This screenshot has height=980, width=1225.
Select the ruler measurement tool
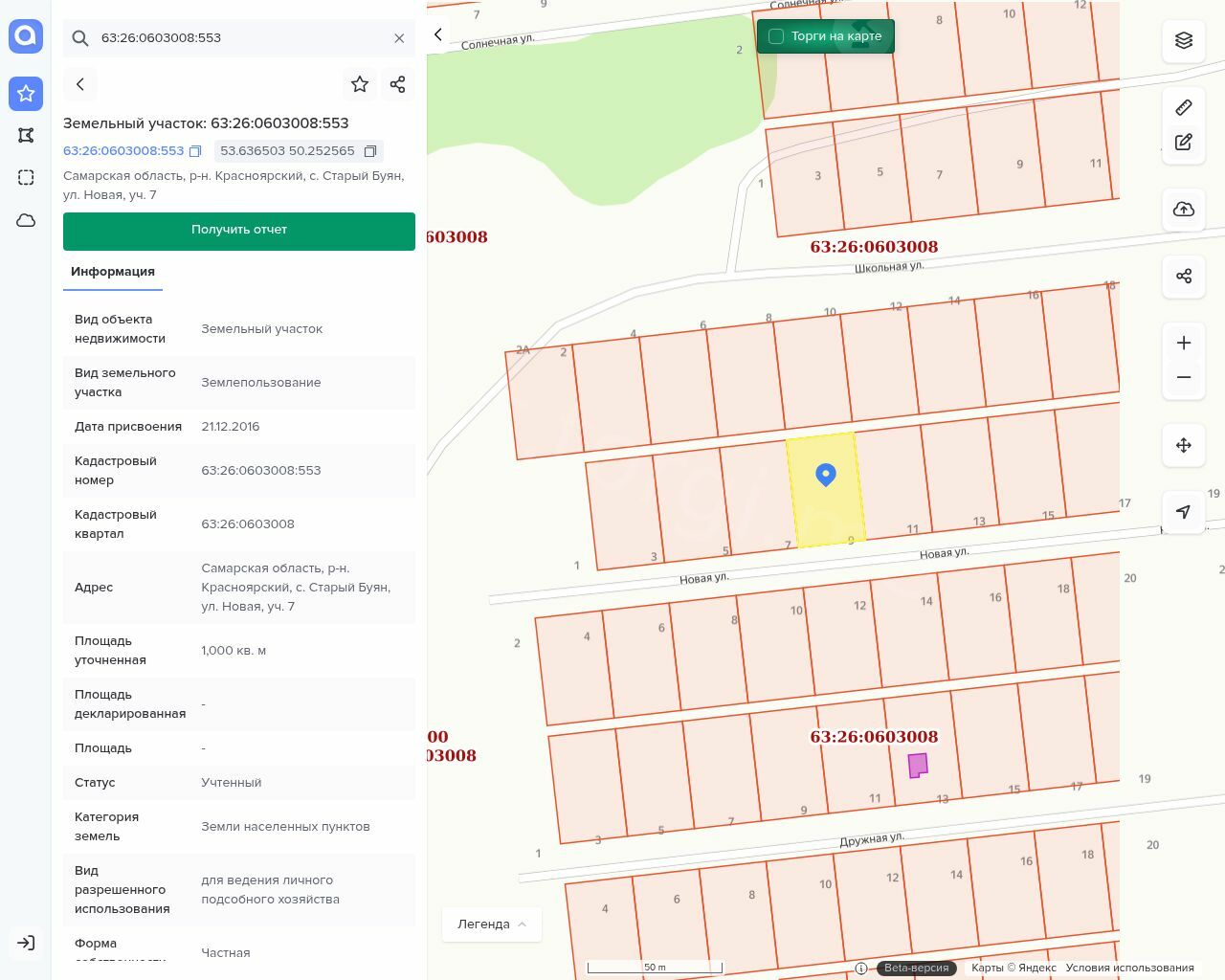point(1184,107)
